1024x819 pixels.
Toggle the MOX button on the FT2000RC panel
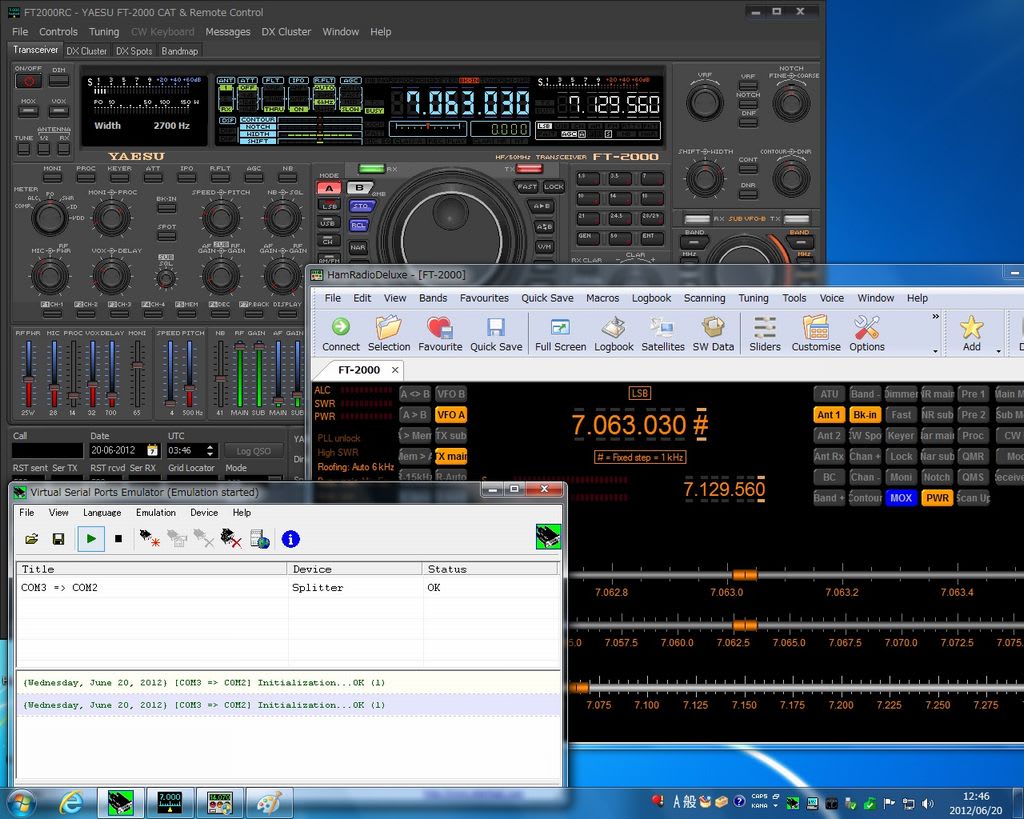pyautogui.click(x=28, y=111)
